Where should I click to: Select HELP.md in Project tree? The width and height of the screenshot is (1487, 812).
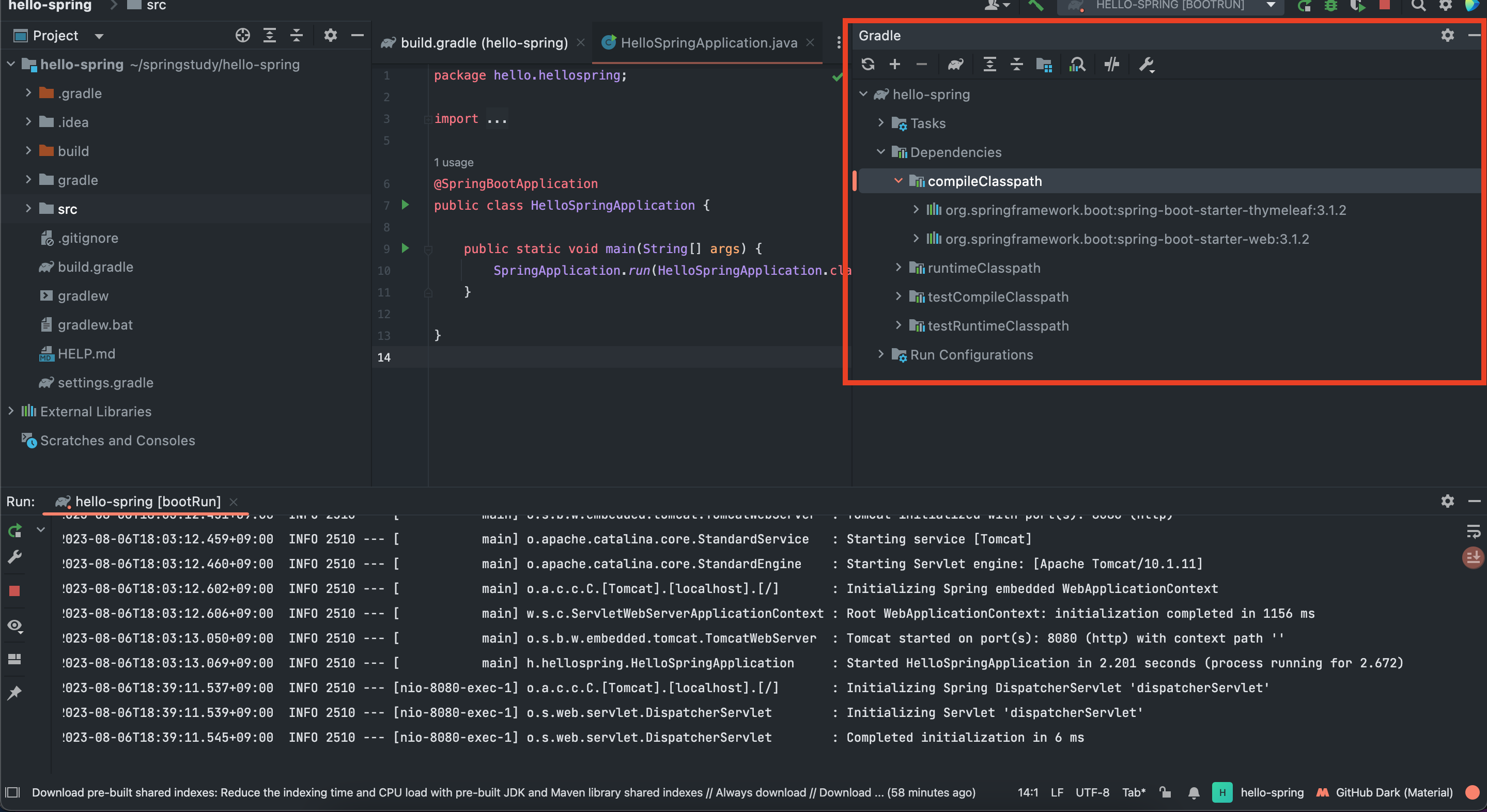tap(87, 353)
